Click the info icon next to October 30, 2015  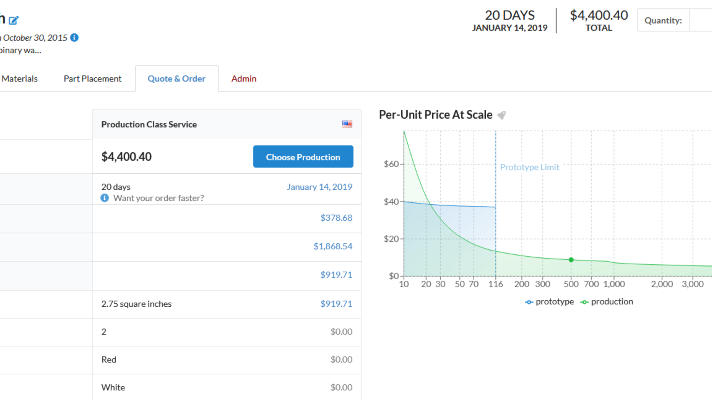(x=75, y=38)
